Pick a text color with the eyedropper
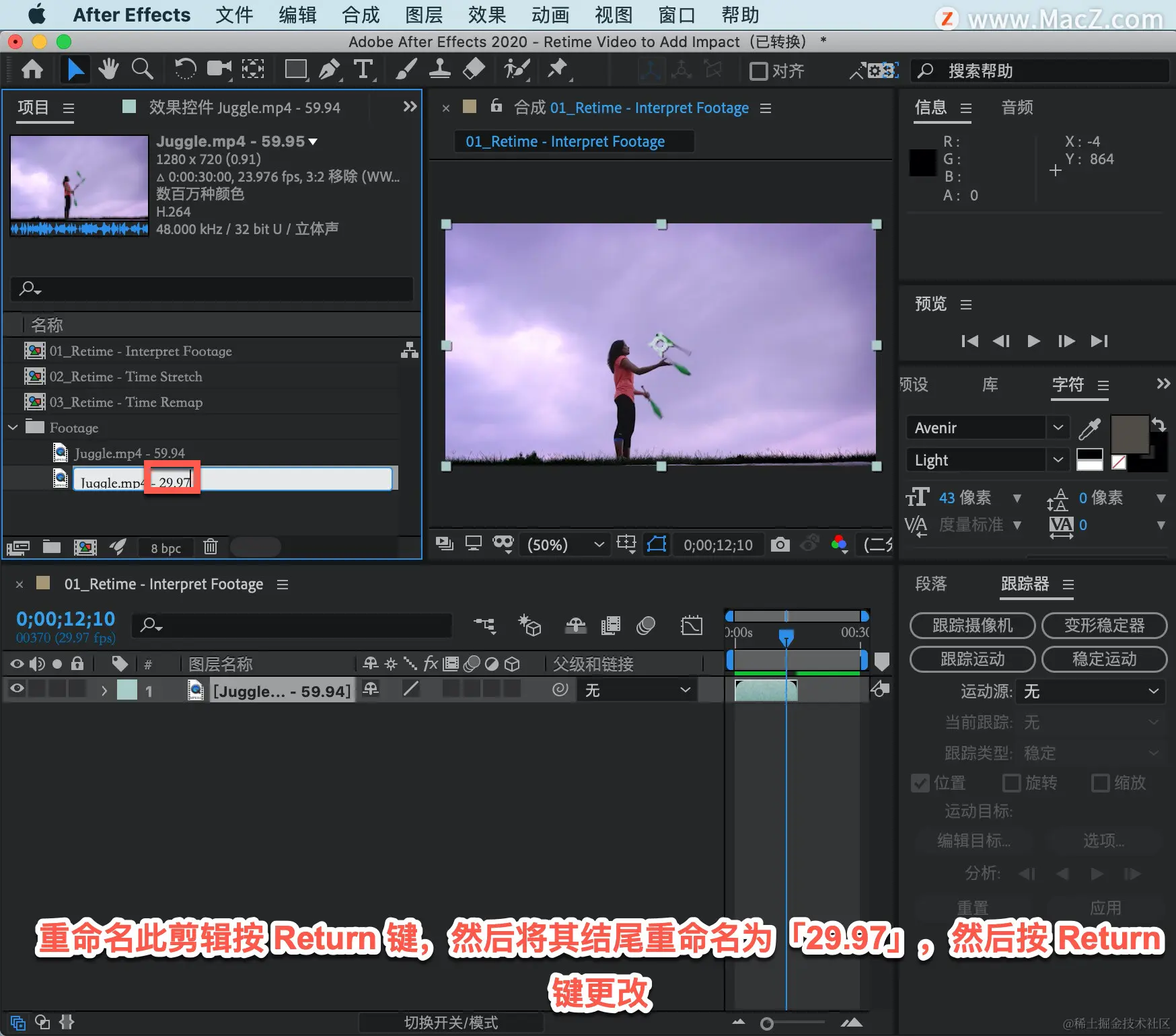1176x1036 pixels. tap(1090, 428)
